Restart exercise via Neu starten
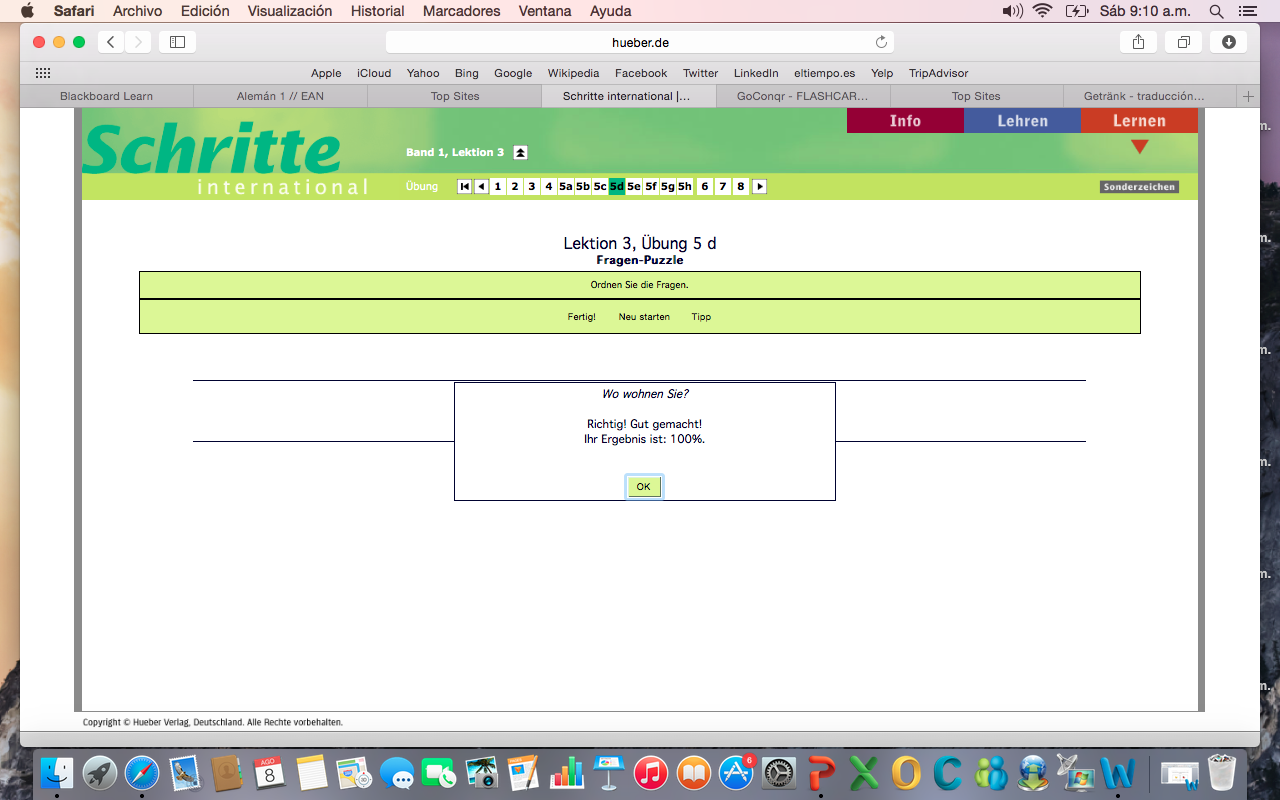1280x800 pixels. pos(644,317)
